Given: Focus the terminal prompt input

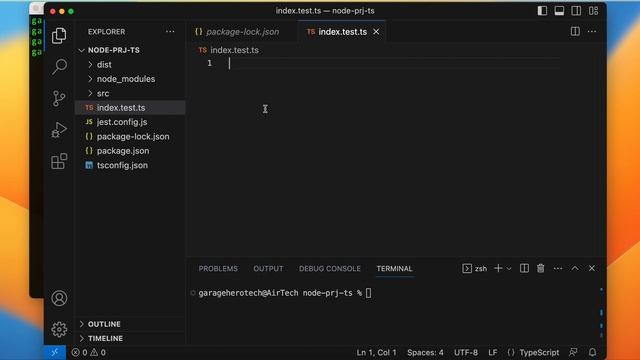Looking at the screenshot, I should coord(369,293).
